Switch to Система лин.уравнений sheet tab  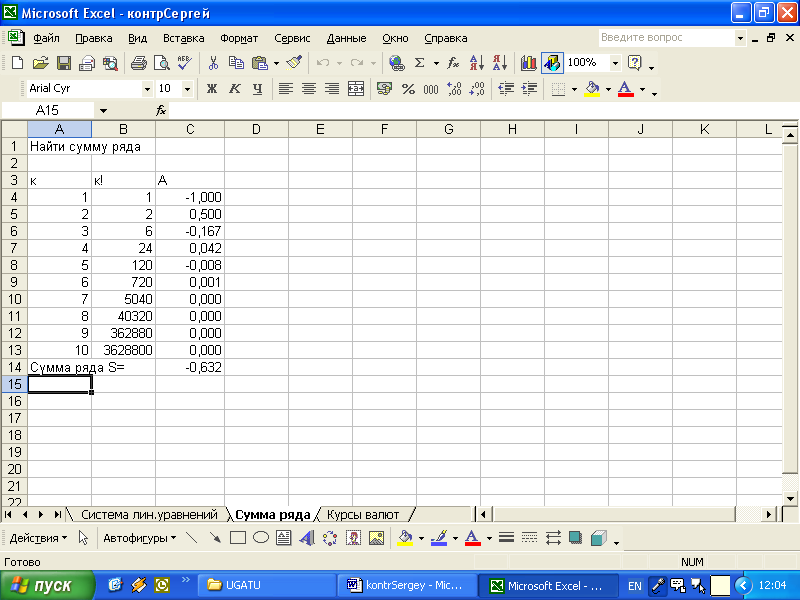coord(149,515)
